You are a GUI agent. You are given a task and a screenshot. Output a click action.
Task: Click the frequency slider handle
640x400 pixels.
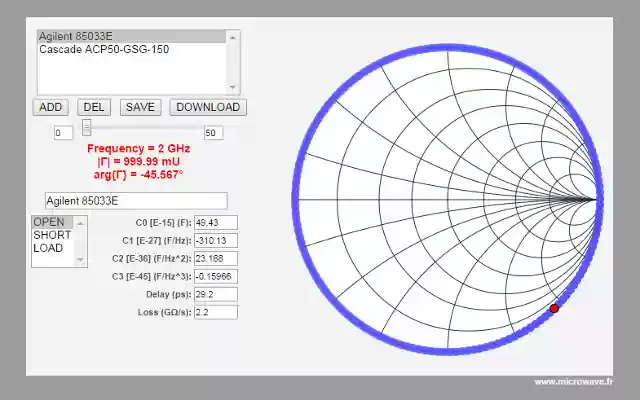tap(86, 127)
